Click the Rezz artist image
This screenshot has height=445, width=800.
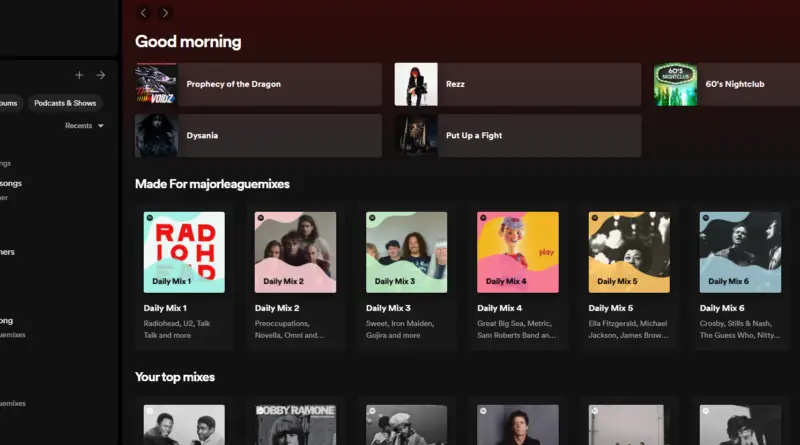(416, 84)
